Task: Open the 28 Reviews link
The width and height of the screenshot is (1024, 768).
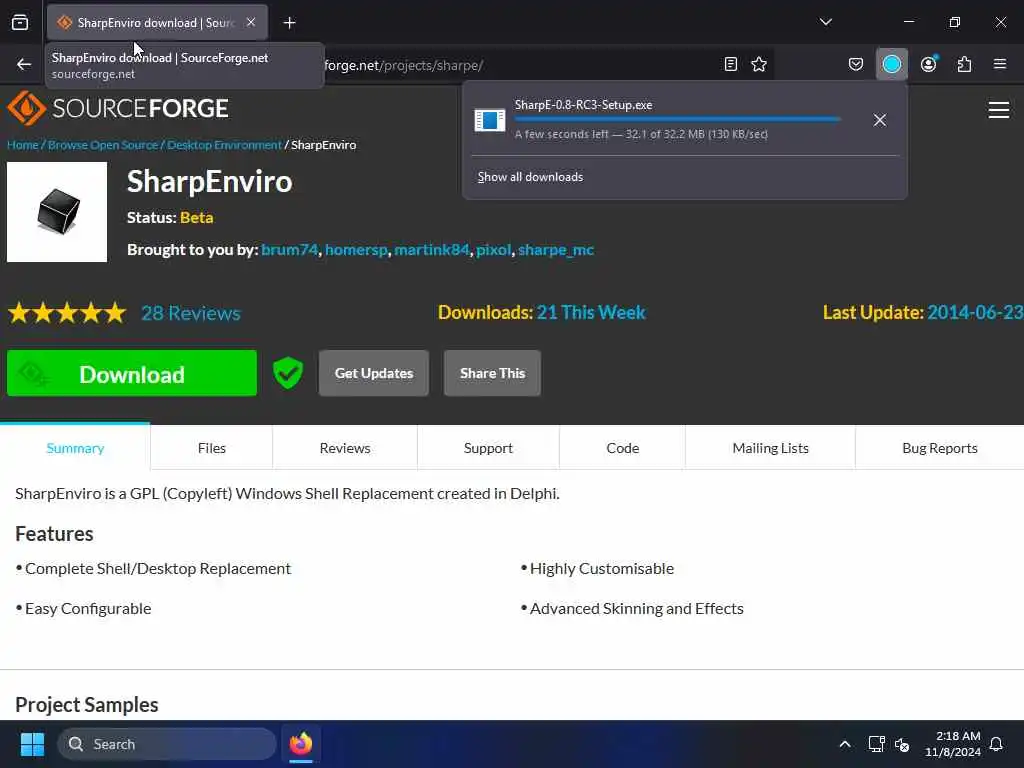Action: pyautogui.click(x=191, y=313)
